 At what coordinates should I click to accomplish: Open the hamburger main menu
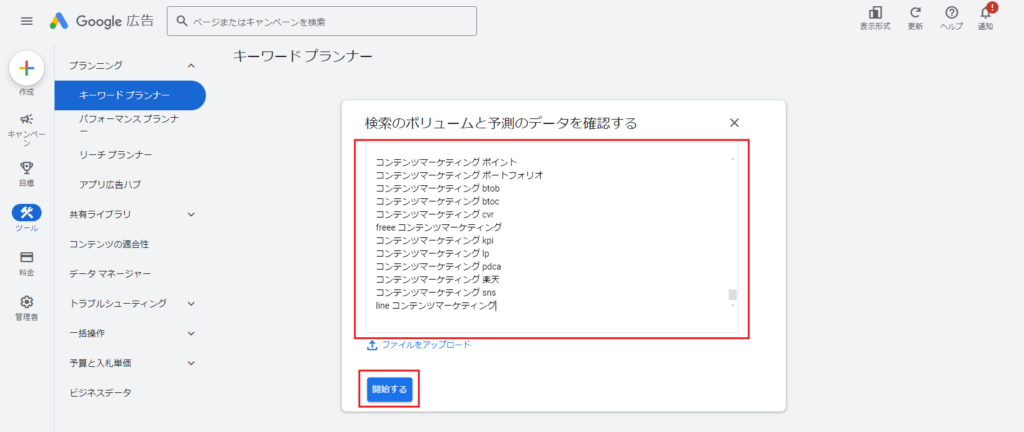coord(27,21)
